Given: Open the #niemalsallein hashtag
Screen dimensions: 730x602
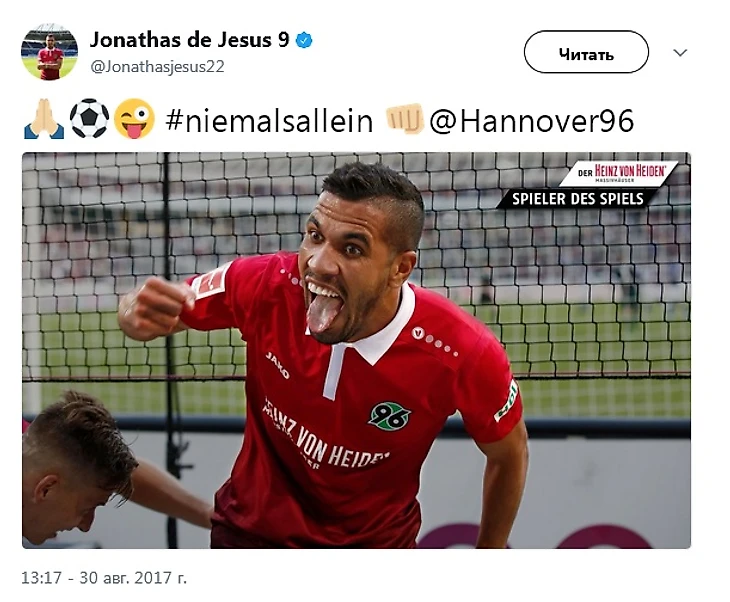Looking at the screenshot, I should (269, 121).
